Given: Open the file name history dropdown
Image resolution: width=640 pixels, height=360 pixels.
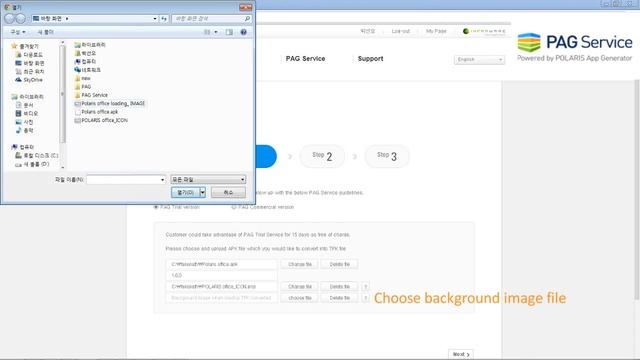Looking at the screenshot, I should pos(162,180).
